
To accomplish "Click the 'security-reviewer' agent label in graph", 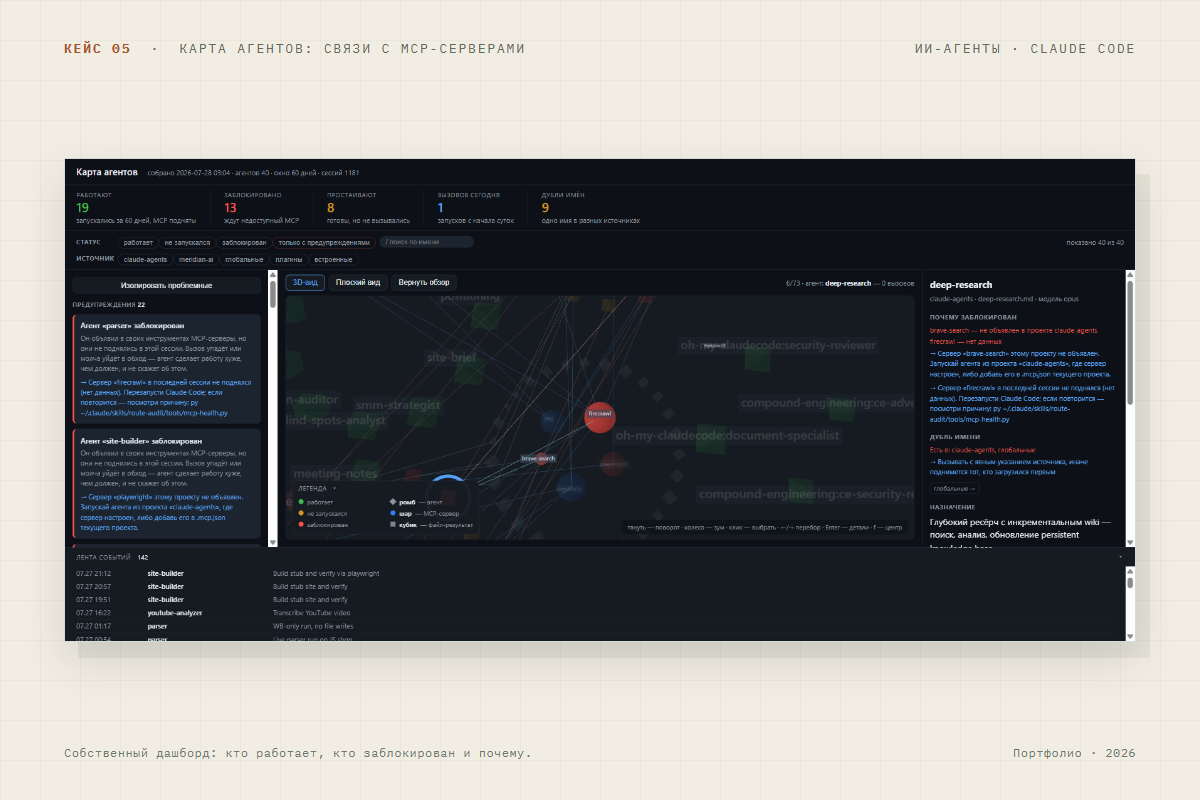I will (779, 345).
